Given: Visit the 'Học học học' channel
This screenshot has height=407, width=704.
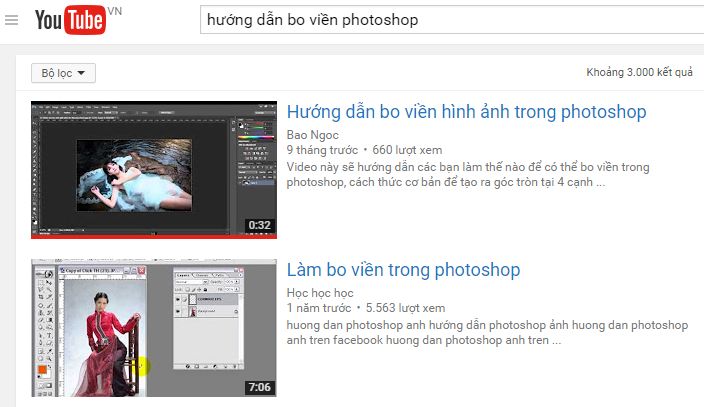Looking at the screenshot, I should point(320,292).
